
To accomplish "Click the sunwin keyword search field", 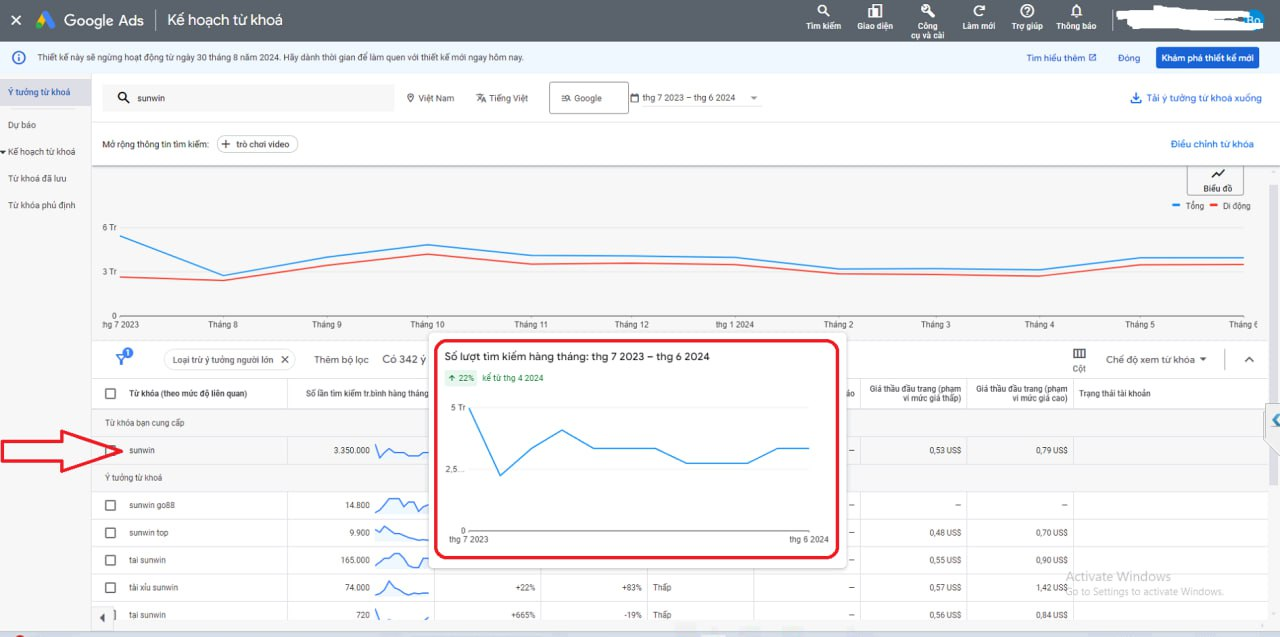I will click(250, 98).
